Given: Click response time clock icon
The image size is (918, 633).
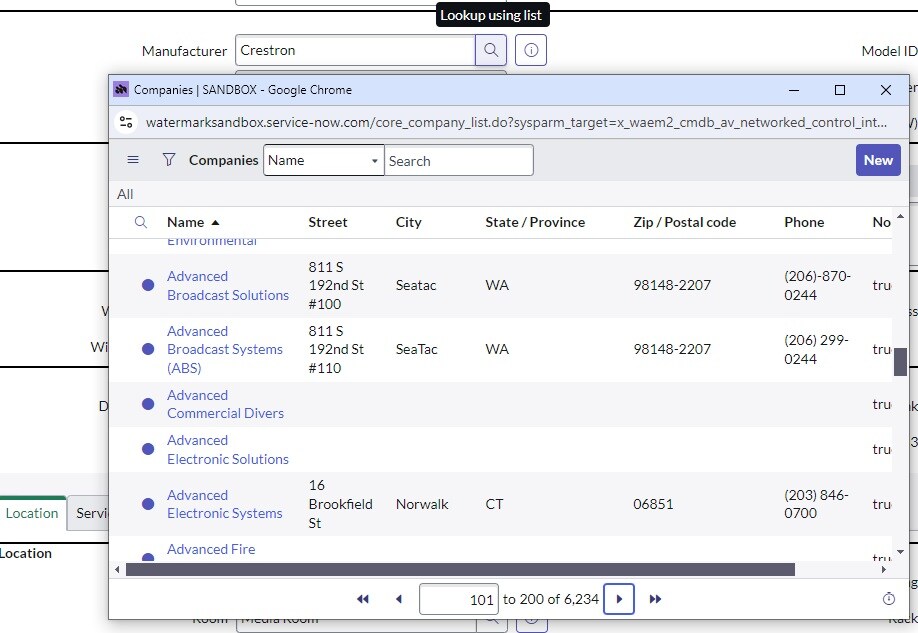Looking at the screenshot, I should pyautogui.click(x=889, y=598).
